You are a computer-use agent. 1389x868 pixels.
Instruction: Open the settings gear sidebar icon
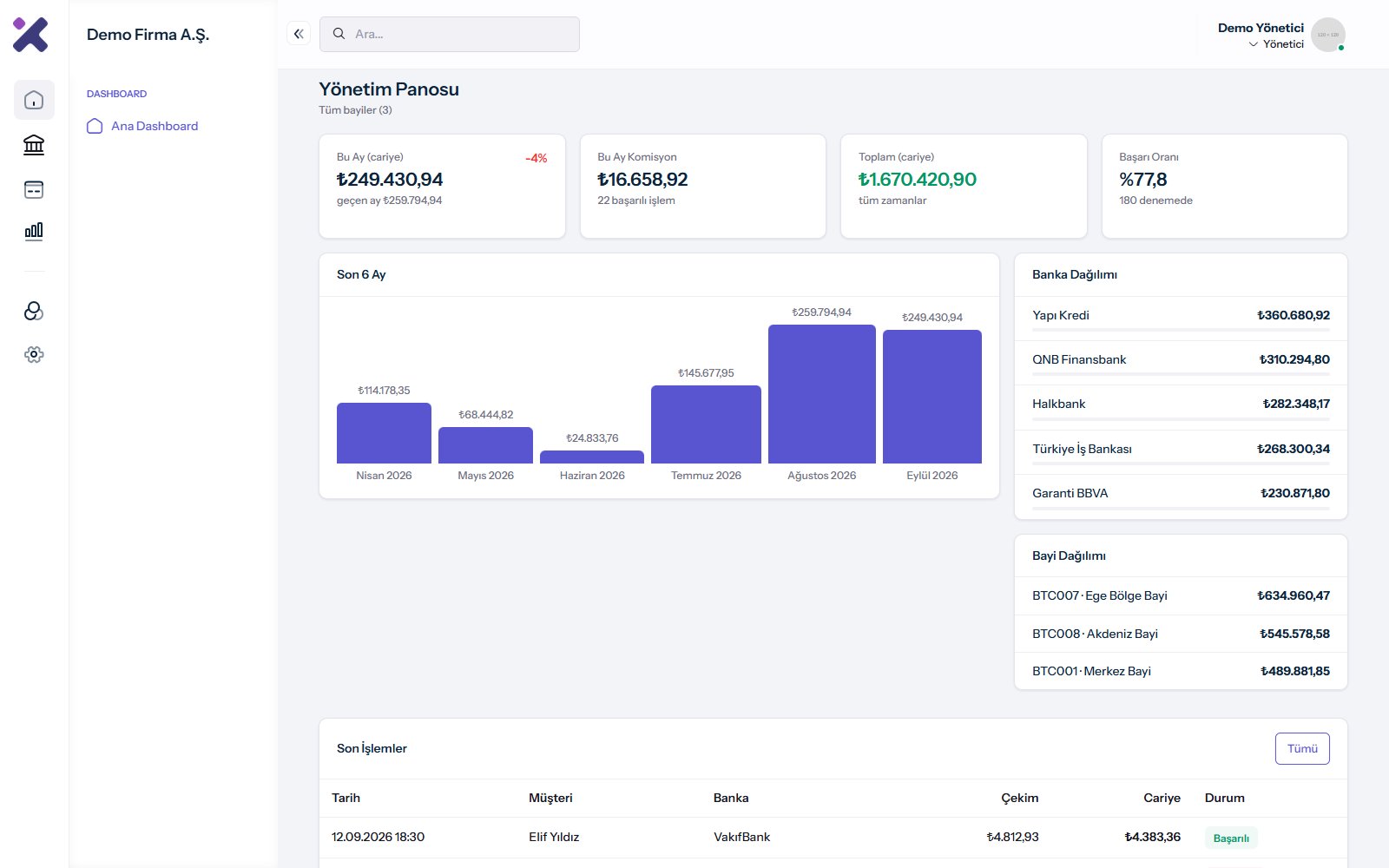click(34, 354)
